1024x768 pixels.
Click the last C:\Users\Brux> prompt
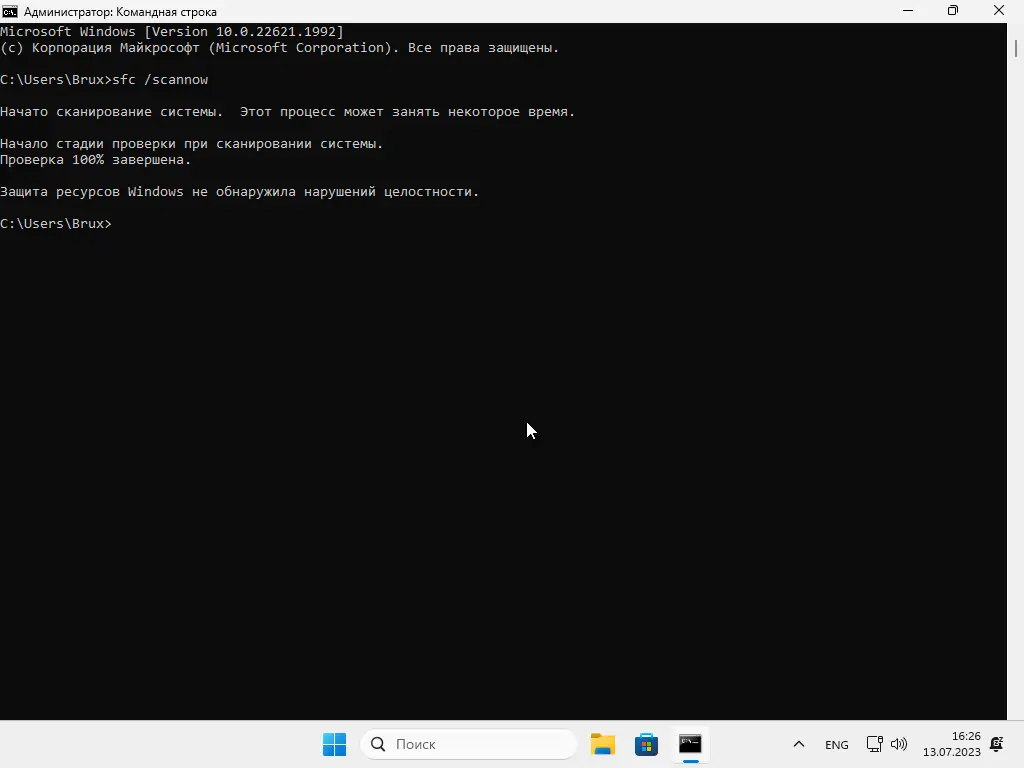click(x=56, y=224)
